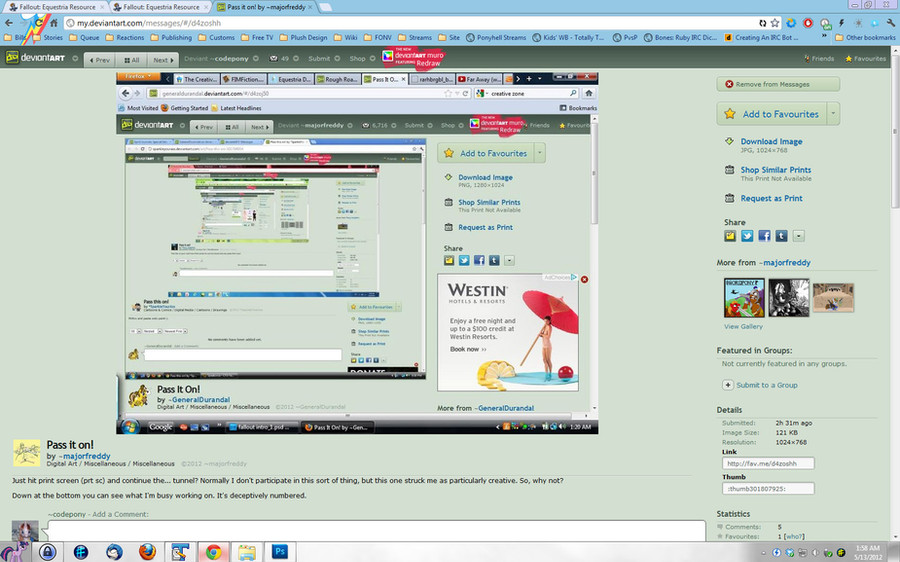Screen dimensions: 900x562
Task: Share this deviation on Twitter
Action: [747, 235]
